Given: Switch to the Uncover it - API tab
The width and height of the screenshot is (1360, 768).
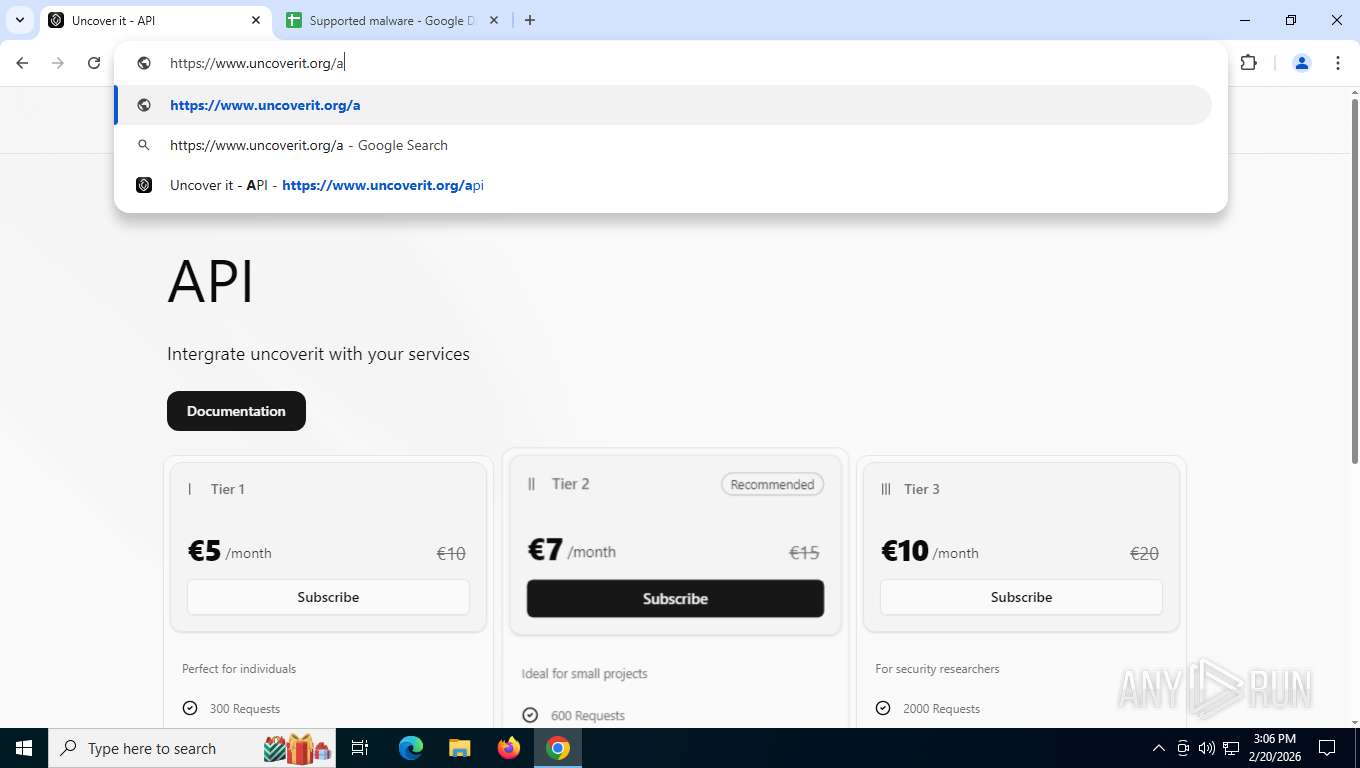Looking at the screenshot, I should (x=155, y=20).
